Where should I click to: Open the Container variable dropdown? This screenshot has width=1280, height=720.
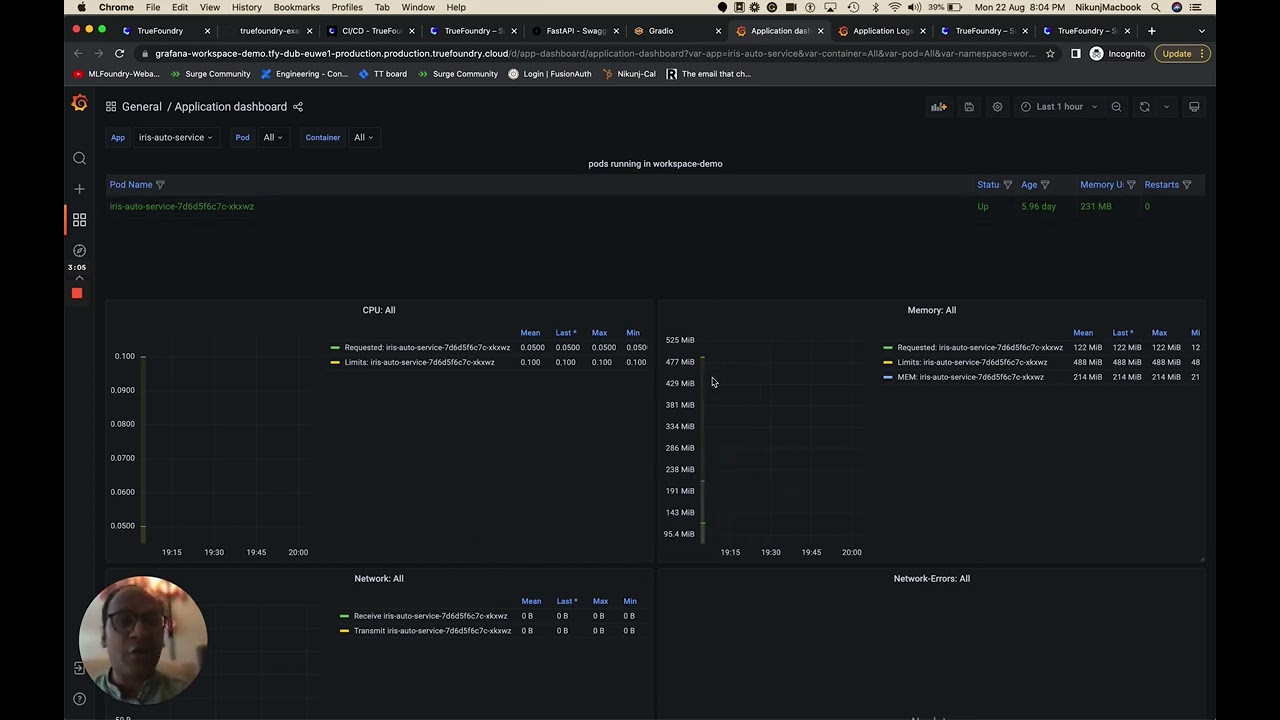click(363, 137)
